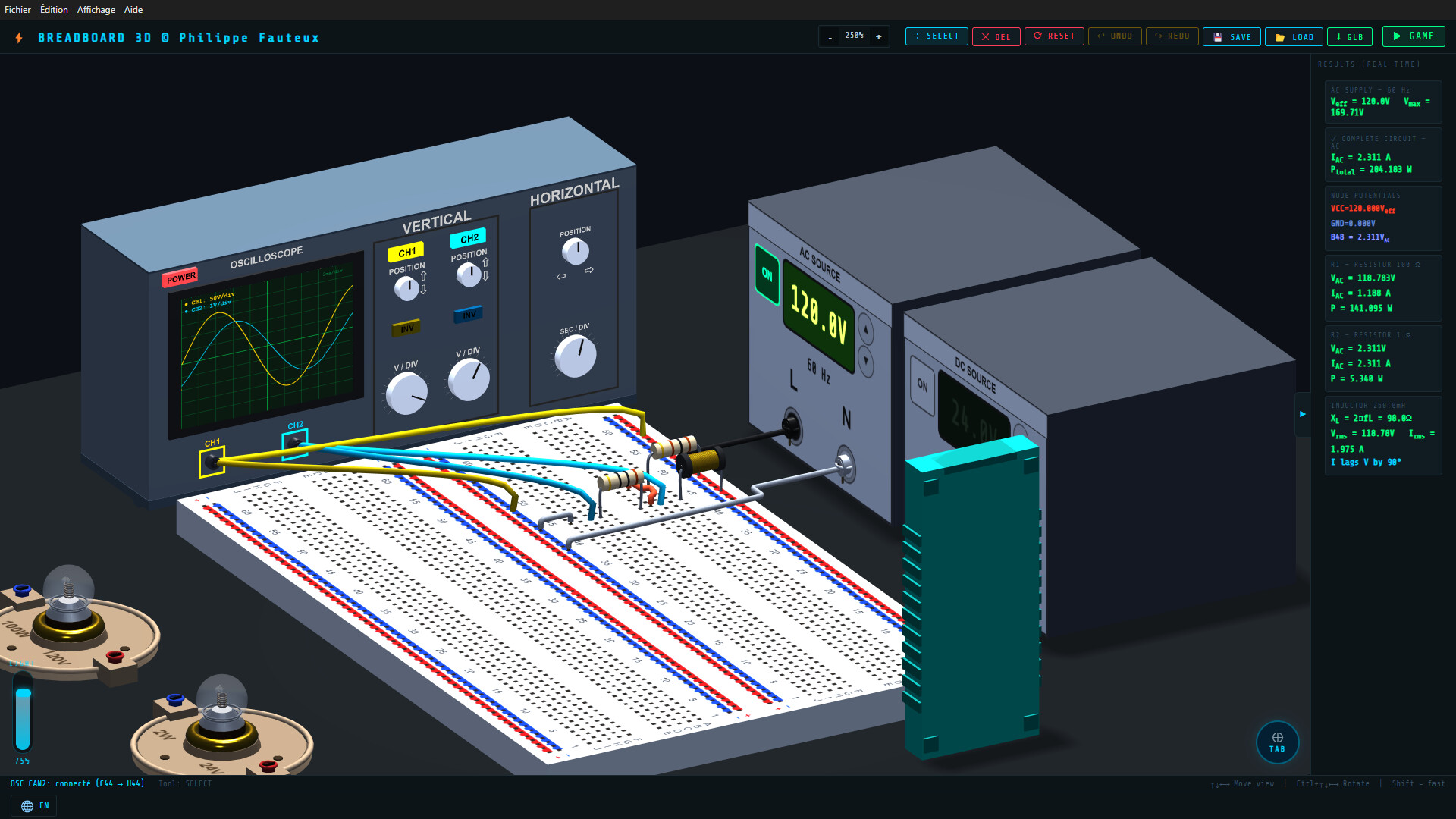Activate the SELECT tool
1456x819 pixels.
[x=936, y=36]
